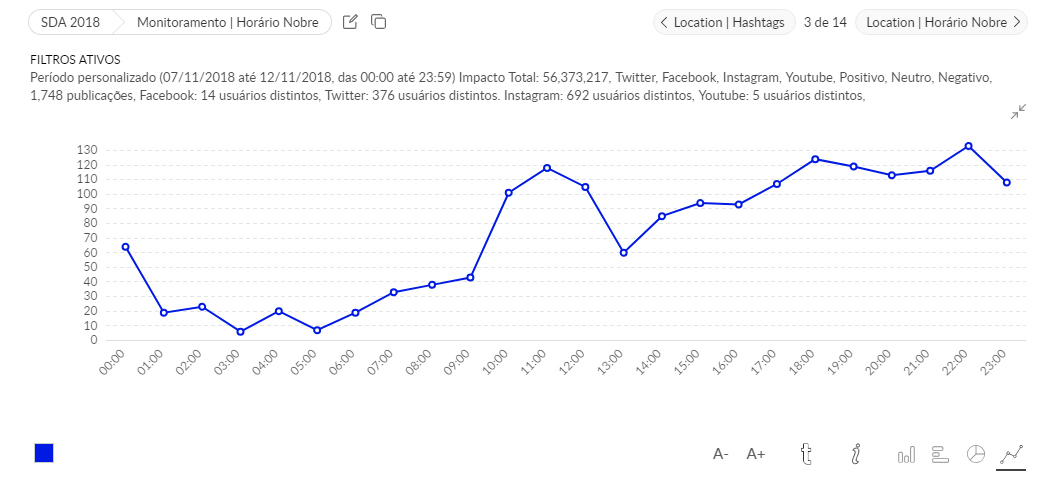The image size is (1048, 492).
Task: Click the blue series color swatch
Action: click(x=44, y=454)
